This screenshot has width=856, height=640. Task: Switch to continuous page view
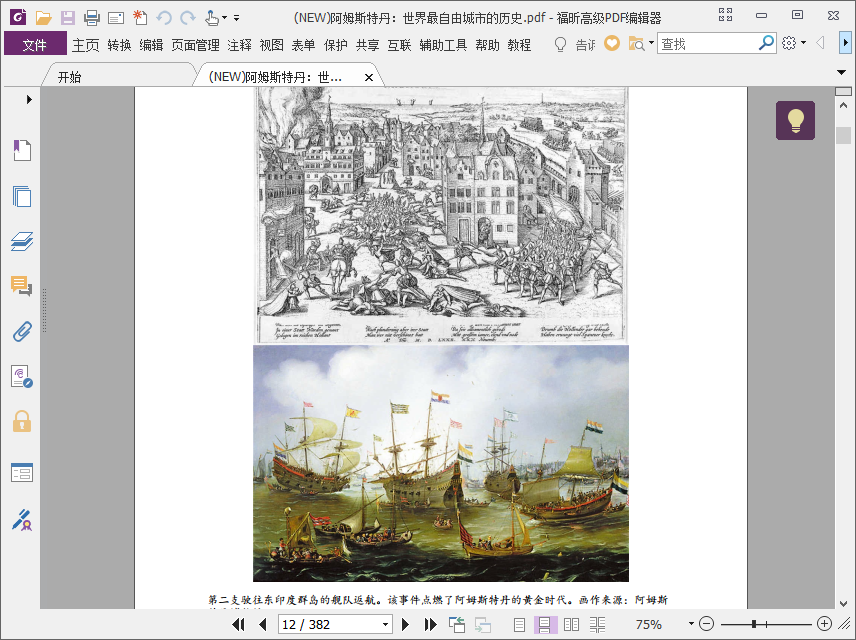[x=545, y=624]
